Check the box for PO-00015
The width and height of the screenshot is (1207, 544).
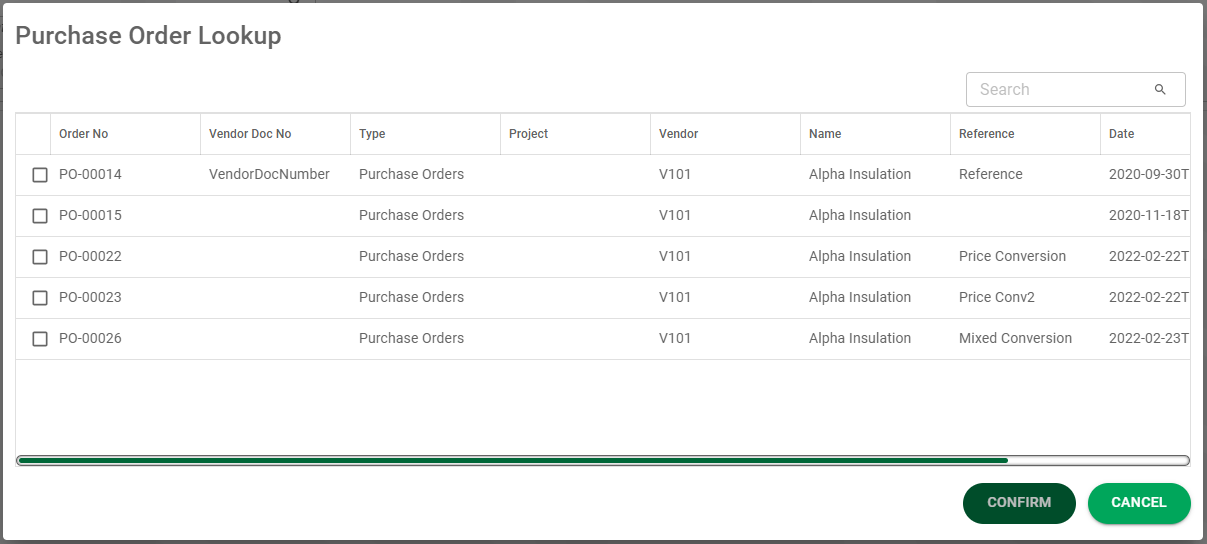pos(40,216)
